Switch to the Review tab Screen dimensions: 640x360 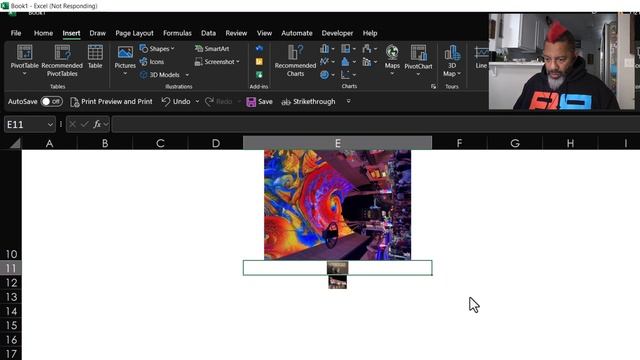[x=236, y=33]
